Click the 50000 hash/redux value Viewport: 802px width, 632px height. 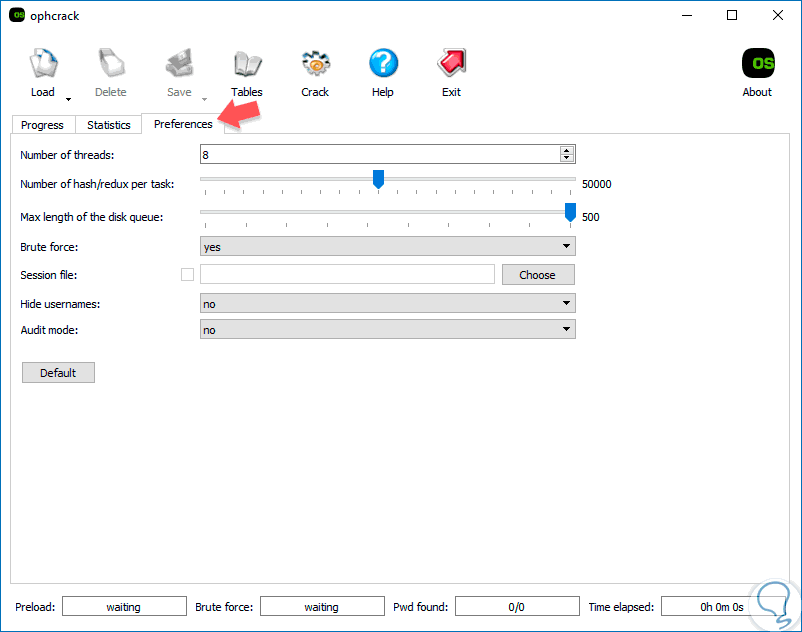coord(596,184)
